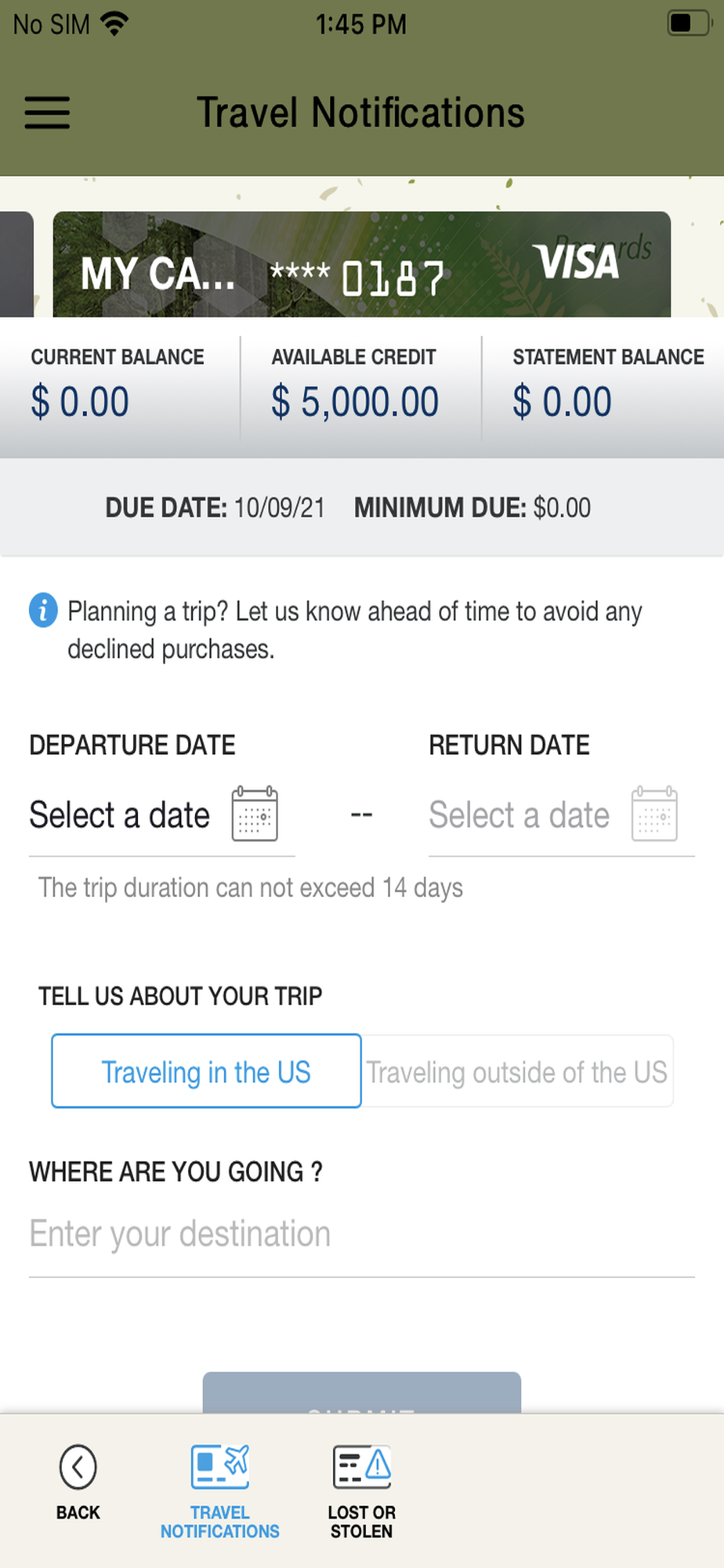
Task: Tap the Due Date and Minimum Due bar
Action: coord(349,508)
